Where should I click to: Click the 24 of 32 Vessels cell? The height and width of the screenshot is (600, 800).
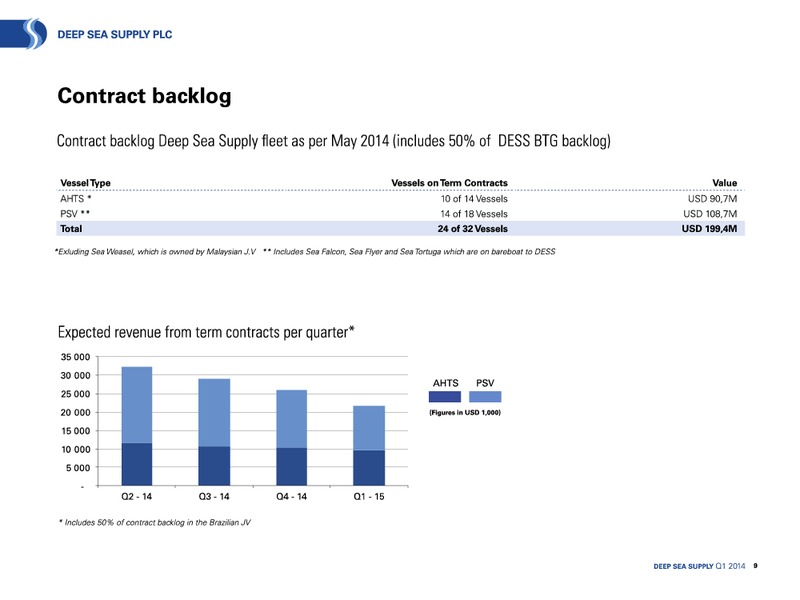point(473,229)
